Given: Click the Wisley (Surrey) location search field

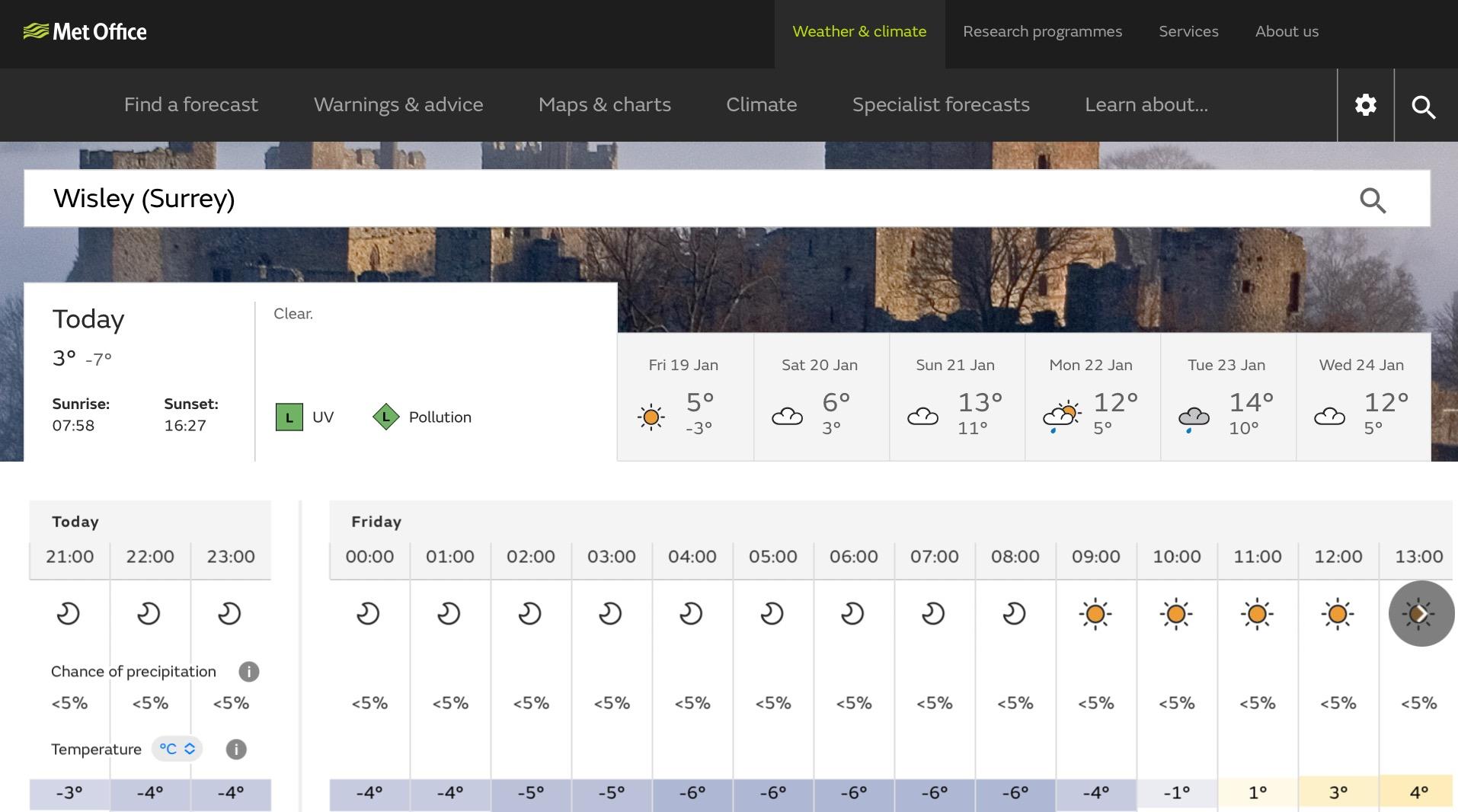Looking at the screenshot, I should [686, 199].
